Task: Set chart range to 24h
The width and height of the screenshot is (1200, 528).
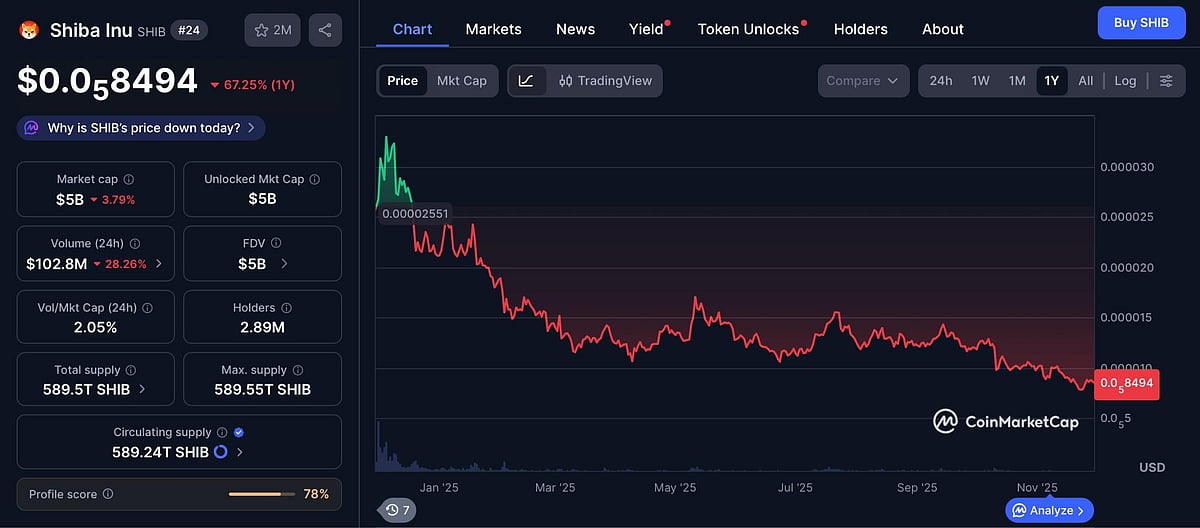Action: (941, 81)
